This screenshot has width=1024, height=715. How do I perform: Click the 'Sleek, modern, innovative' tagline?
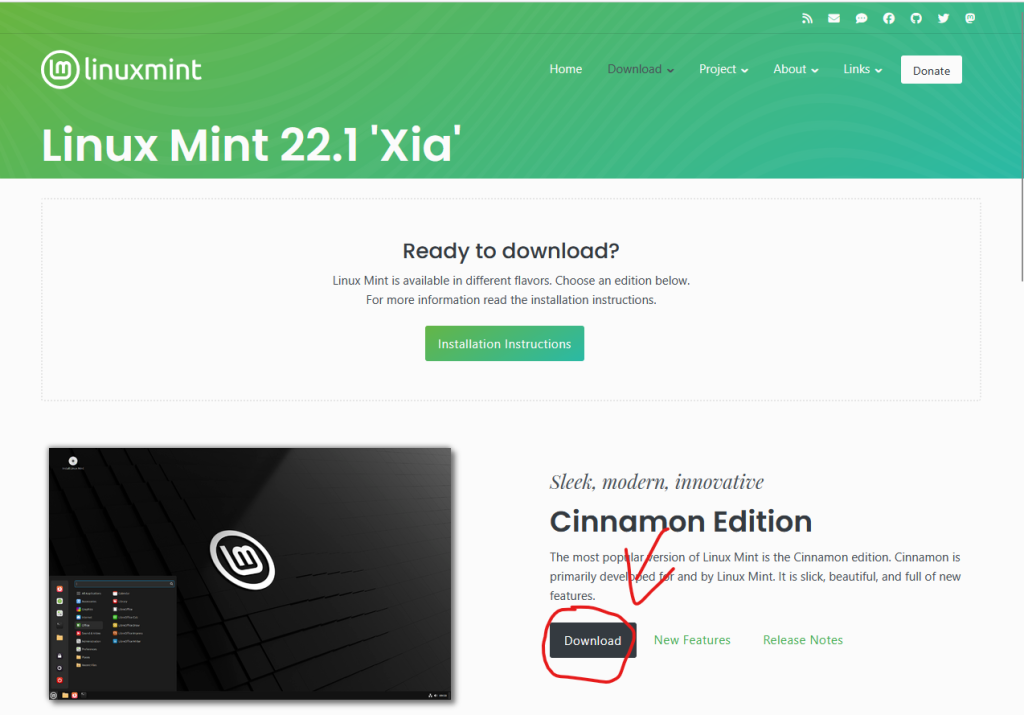[656, 482]
